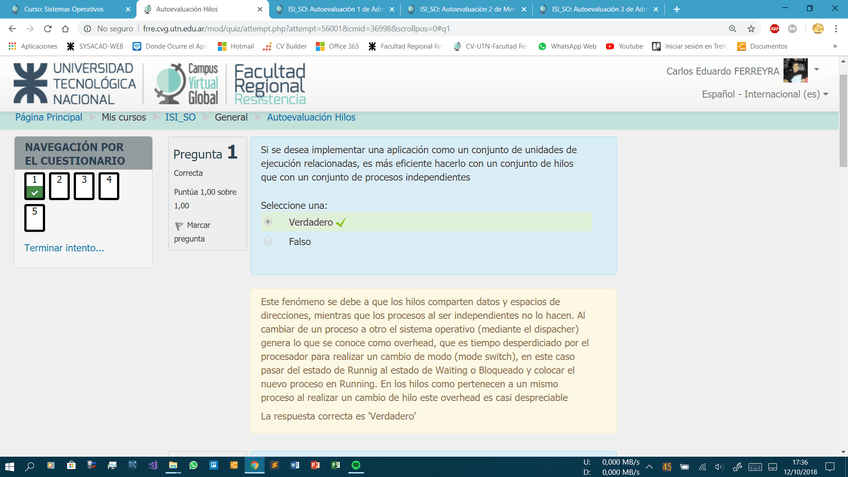
Task: Open the user menu arrow beside Carlos Eduardo FERREYRA
Action: click(x=817, y=69)
